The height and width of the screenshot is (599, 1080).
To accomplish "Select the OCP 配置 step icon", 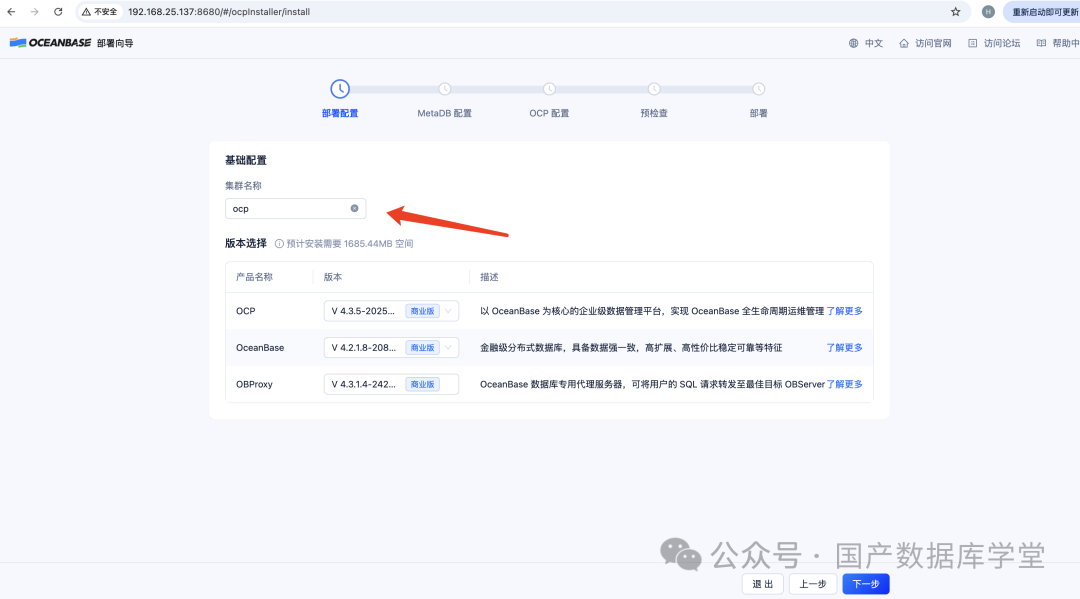I will (x=549, y=89).
